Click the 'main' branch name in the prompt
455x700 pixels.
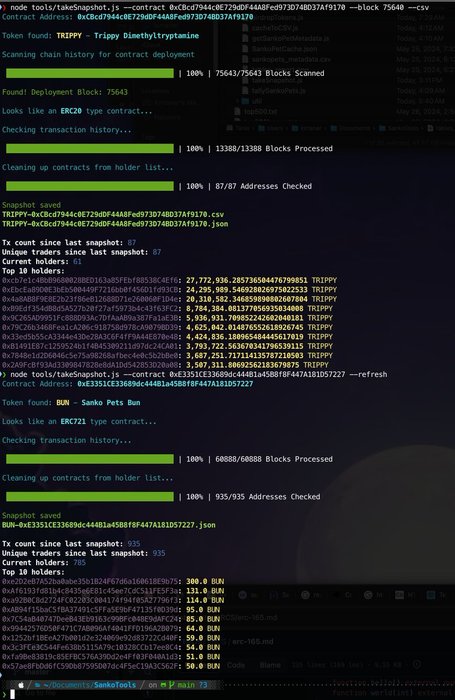coord(186,685)
